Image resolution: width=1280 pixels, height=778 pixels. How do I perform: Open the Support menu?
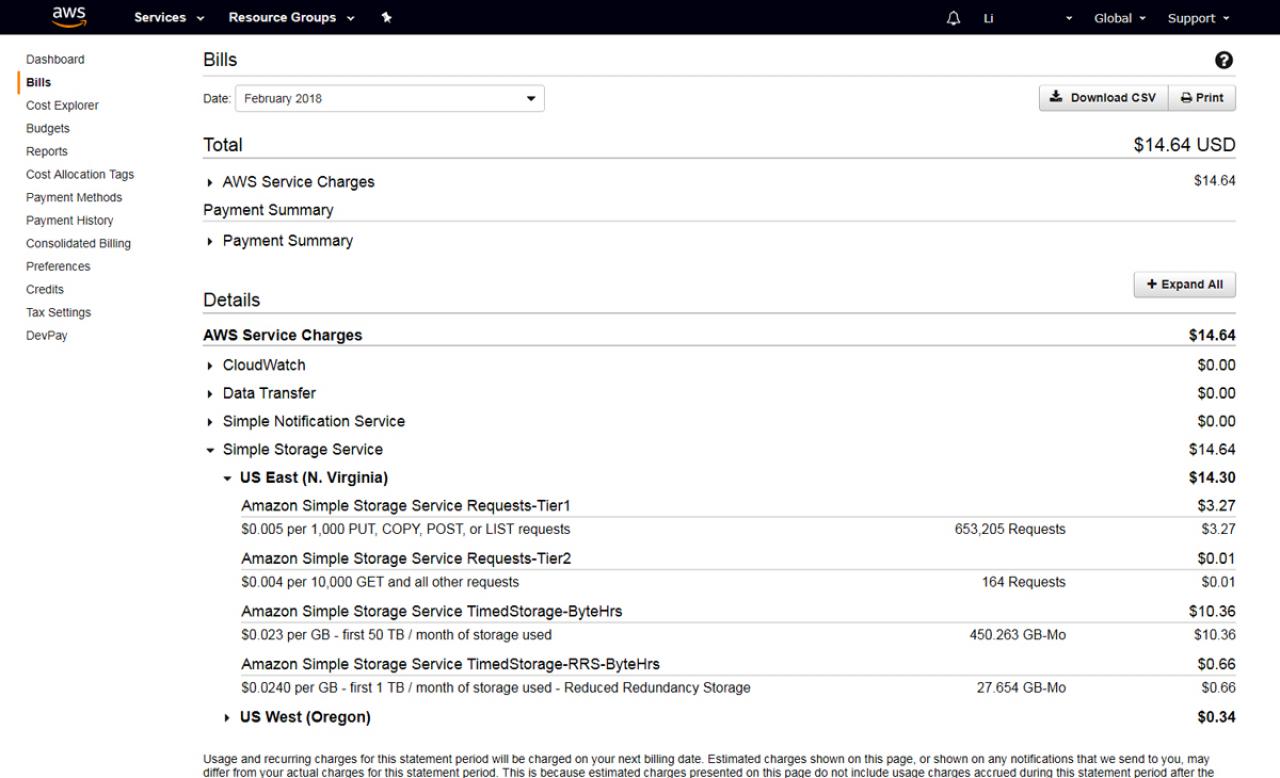tap(1198, 18)
